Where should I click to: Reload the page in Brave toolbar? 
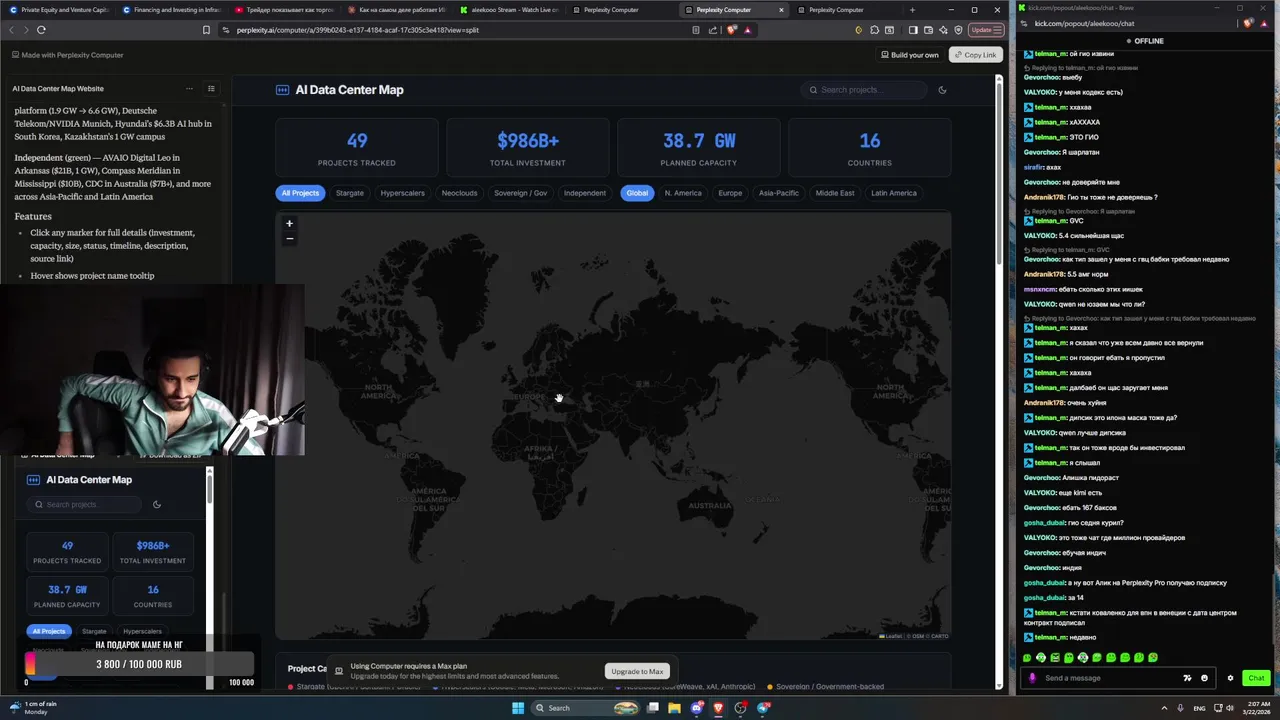tap(41, 30)
